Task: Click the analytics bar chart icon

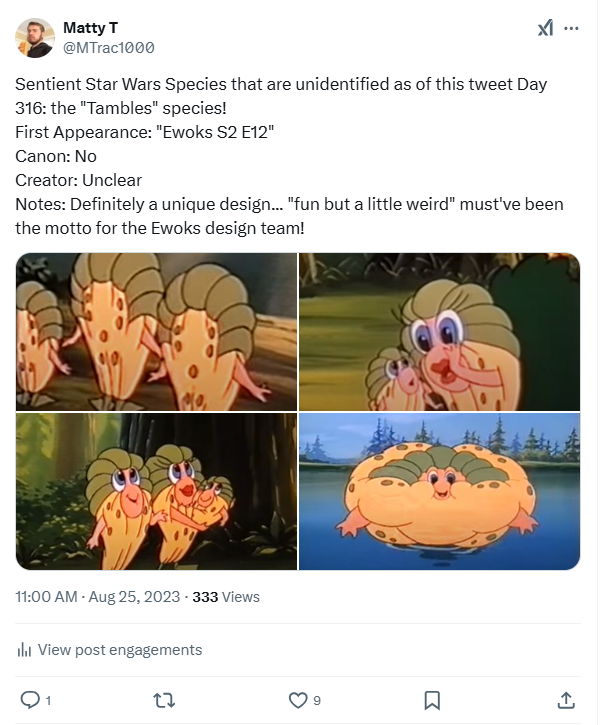Action: point(25,650)
